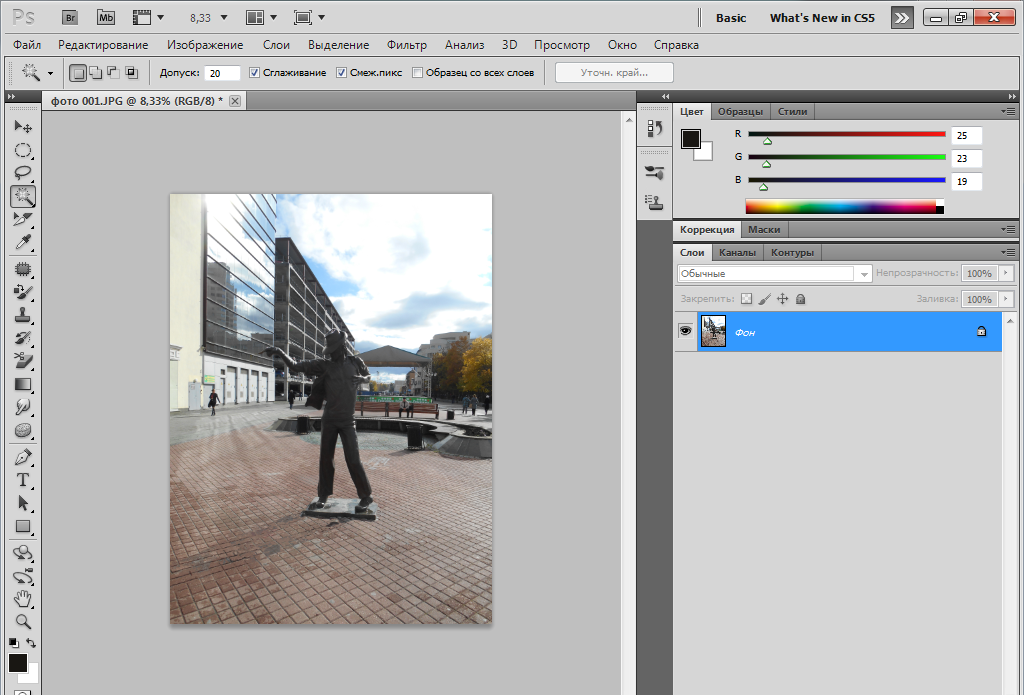Select What's New in CS5 workspace

click(x=822, y=18)
